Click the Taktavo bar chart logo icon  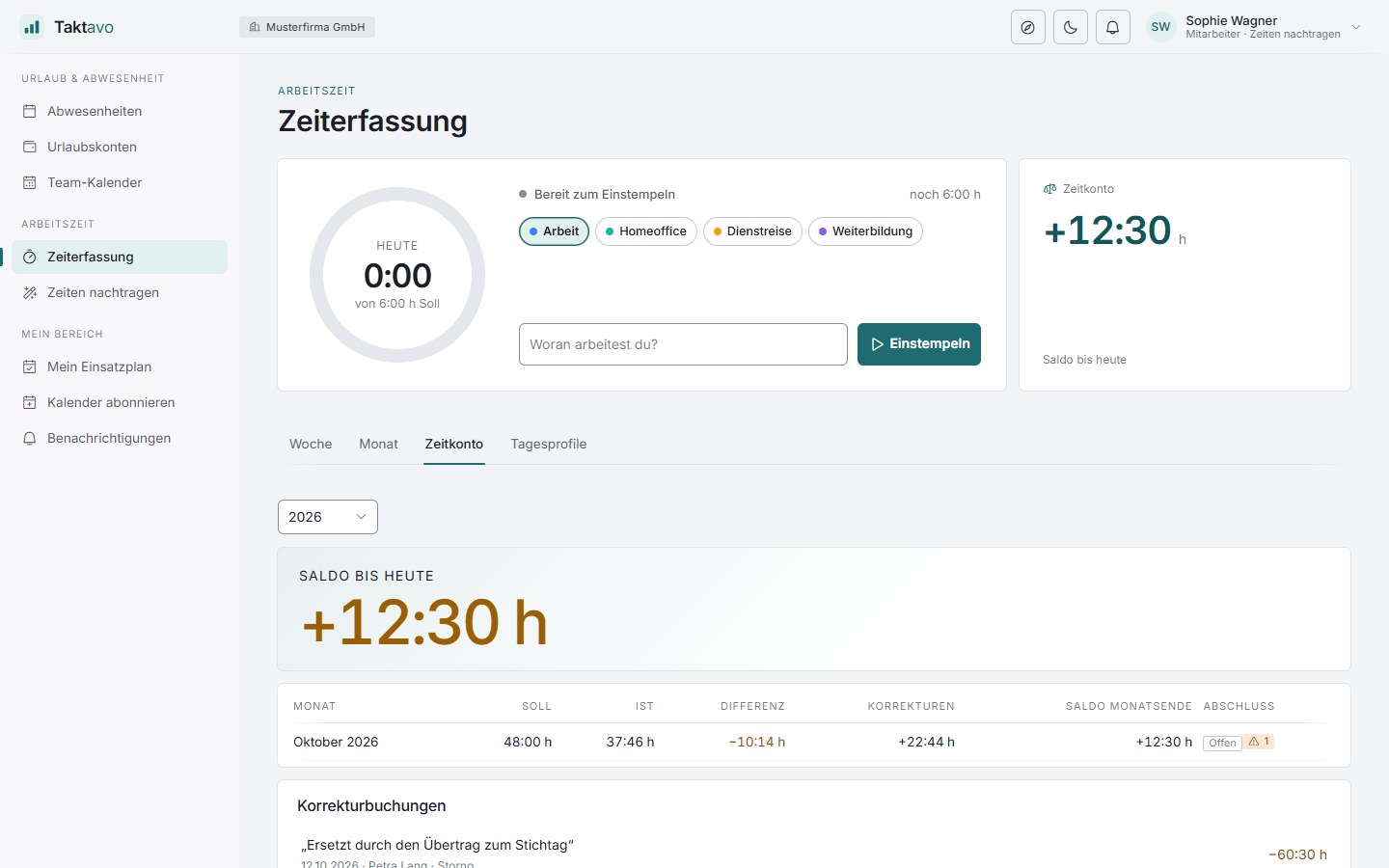point(32,27)
